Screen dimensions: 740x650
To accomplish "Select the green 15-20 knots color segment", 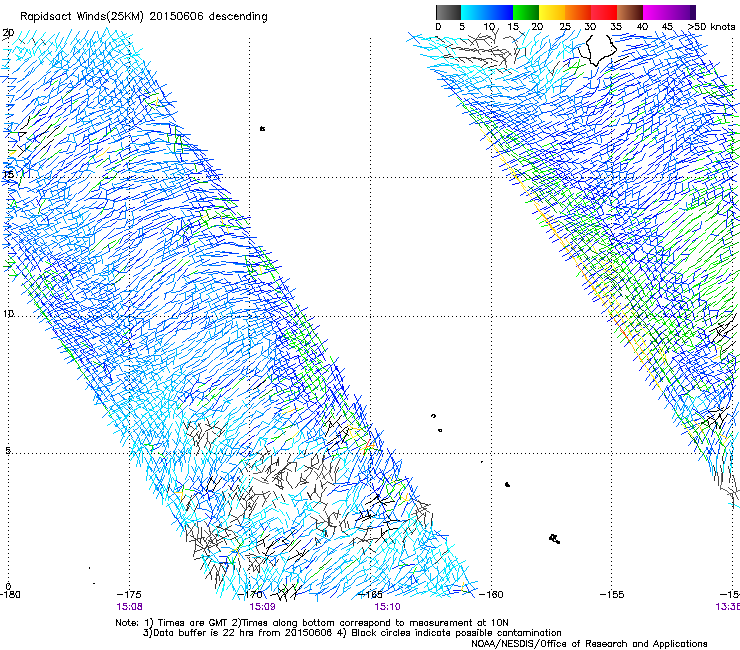I will 526,12.
